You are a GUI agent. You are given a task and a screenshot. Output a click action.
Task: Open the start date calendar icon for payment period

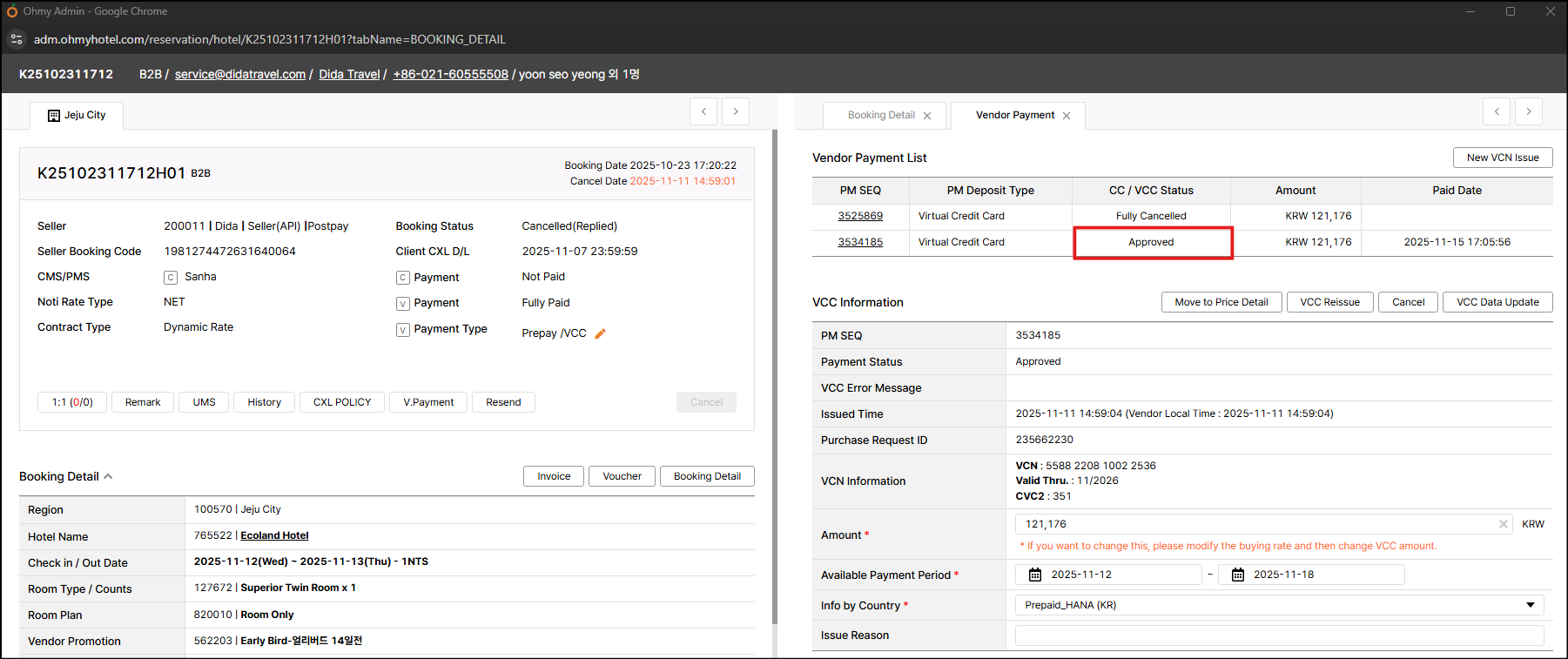[x=1035, y=575]
